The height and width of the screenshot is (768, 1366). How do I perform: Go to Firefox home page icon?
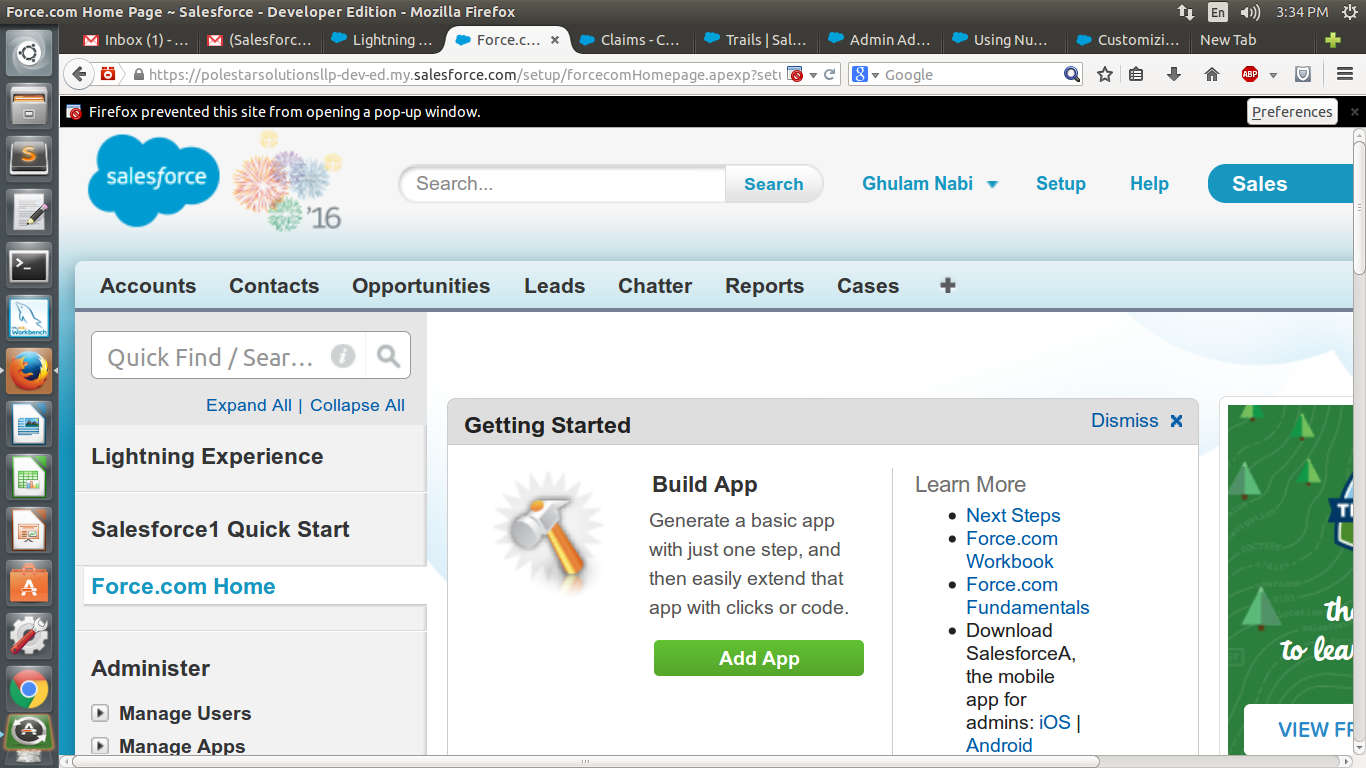point(1212,75)
